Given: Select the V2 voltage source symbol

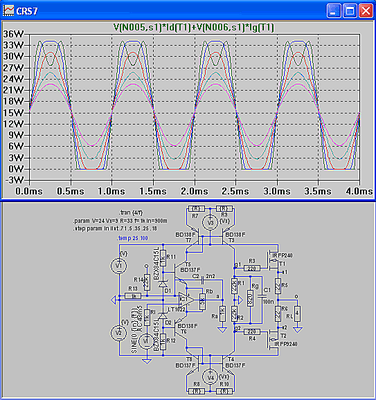Looking at the screenshot, I should point(119,332).
